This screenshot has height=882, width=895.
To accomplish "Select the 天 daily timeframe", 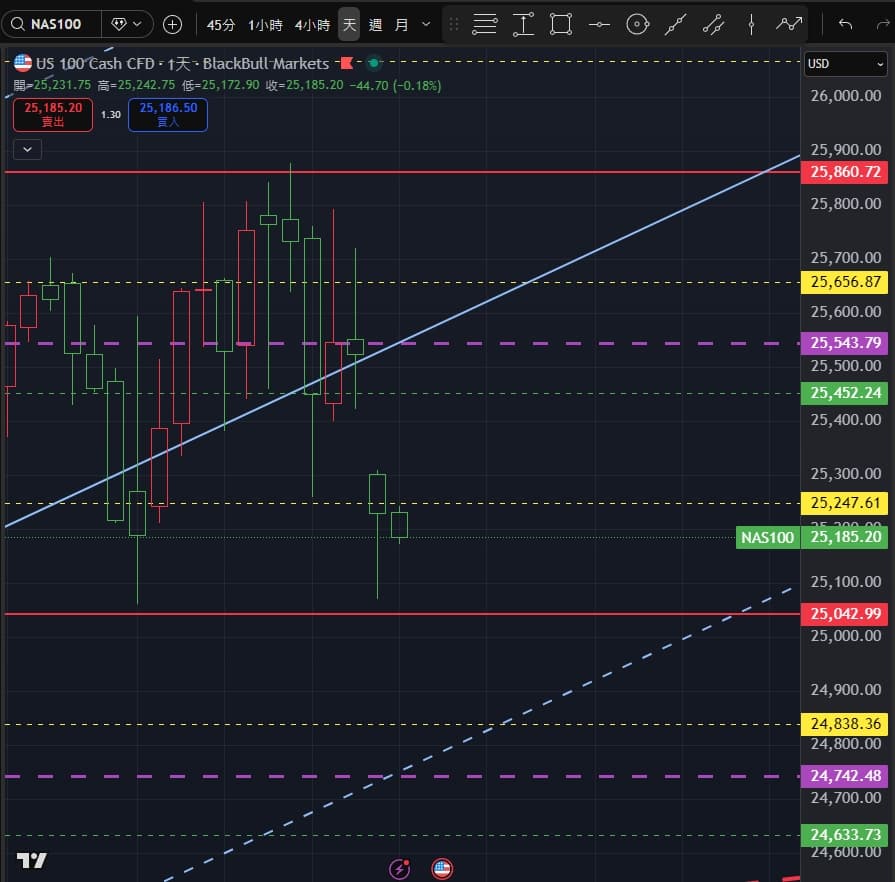I will click(x=349, y=25).
